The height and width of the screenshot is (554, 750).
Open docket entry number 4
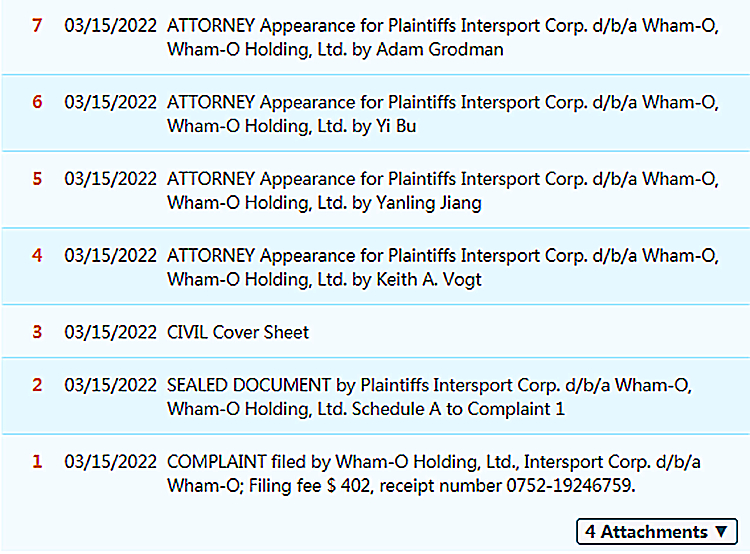click(37, 255)
